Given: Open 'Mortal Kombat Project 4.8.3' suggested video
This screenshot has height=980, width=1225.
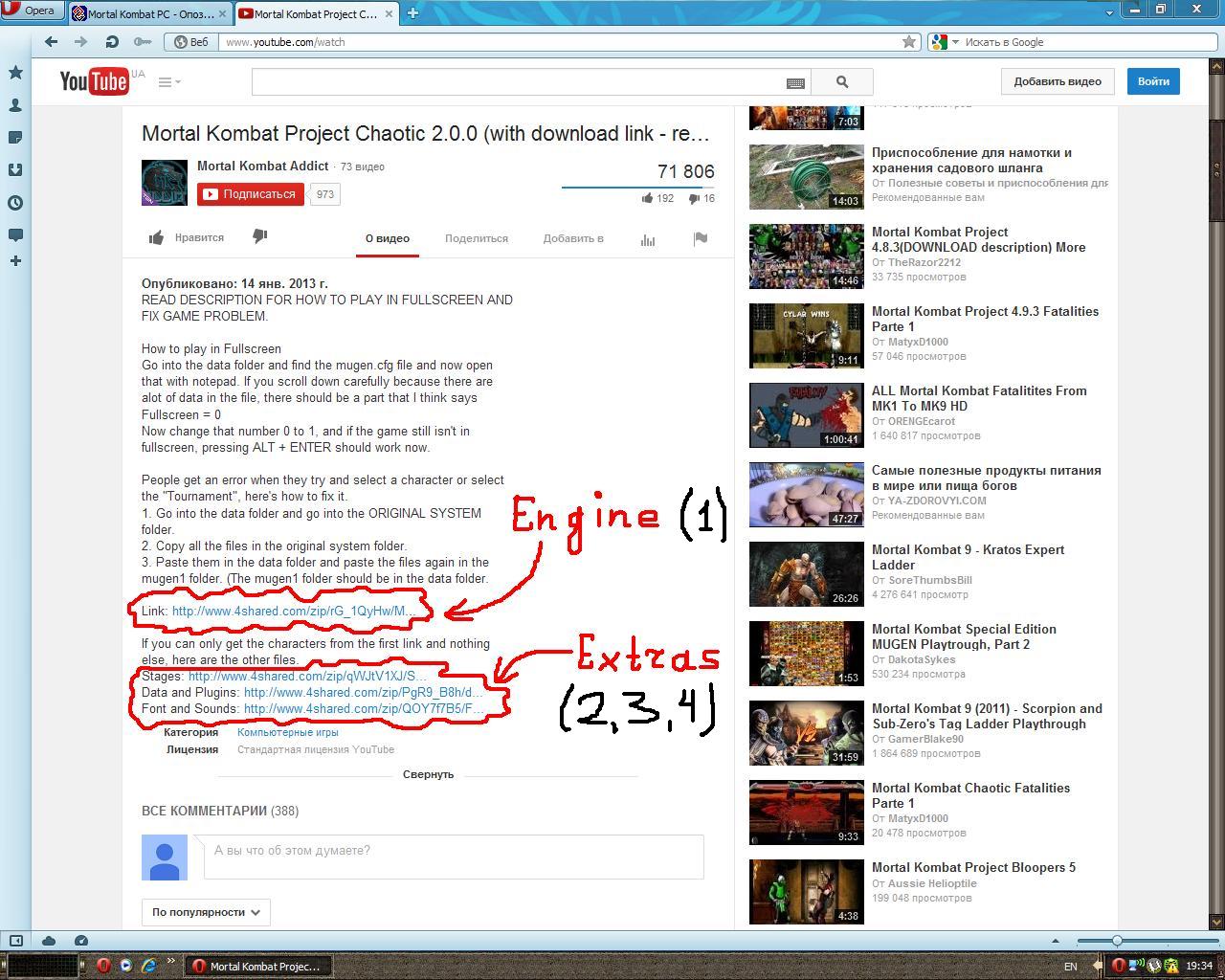Looking at the screenshot, I should [978, 239].
